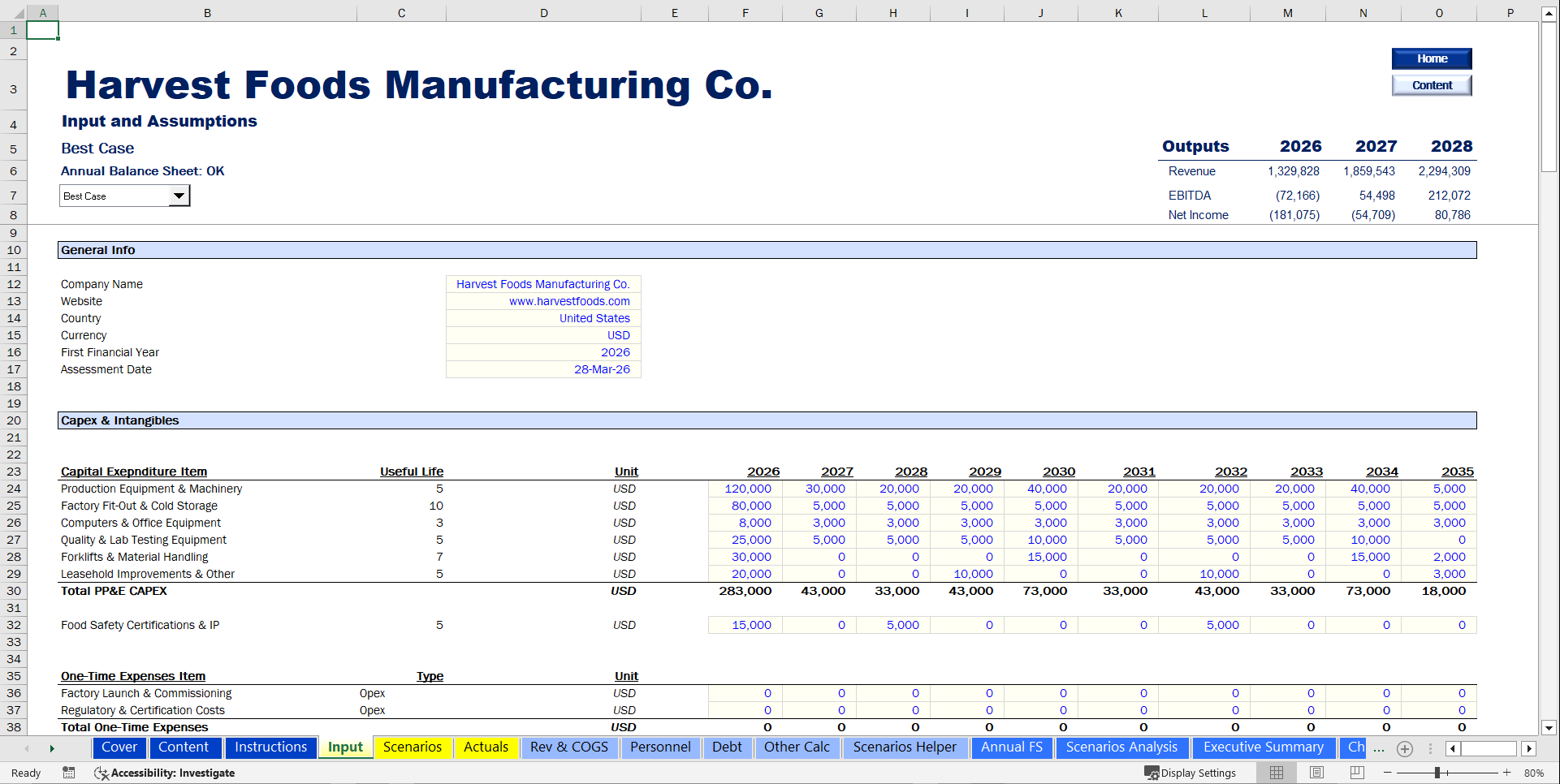Switch to Page Layout view in status bar
The image size is (1560, 784).
(1316, 773)
